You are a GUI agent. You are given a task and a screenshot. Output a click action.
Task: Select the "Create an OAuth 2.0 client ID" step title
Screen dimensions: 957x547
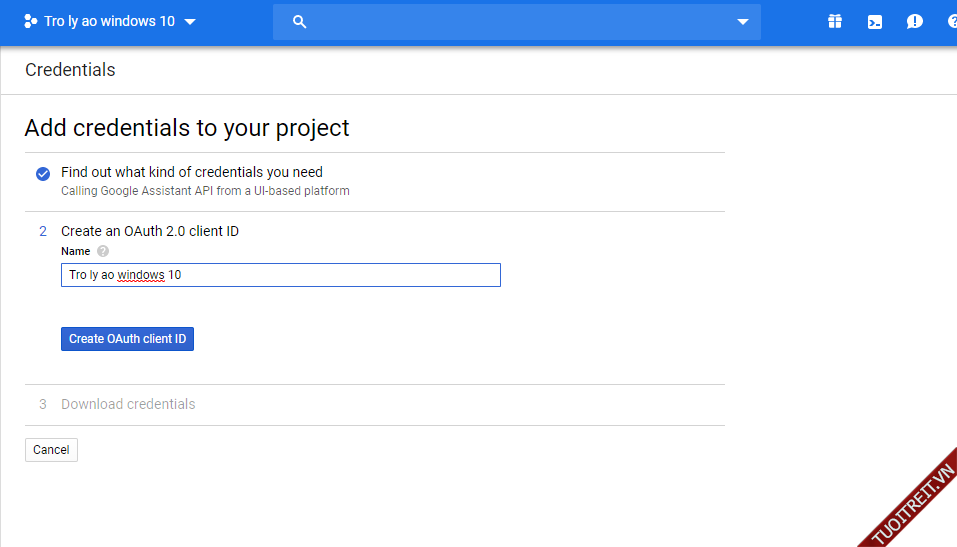click(150, 231)
